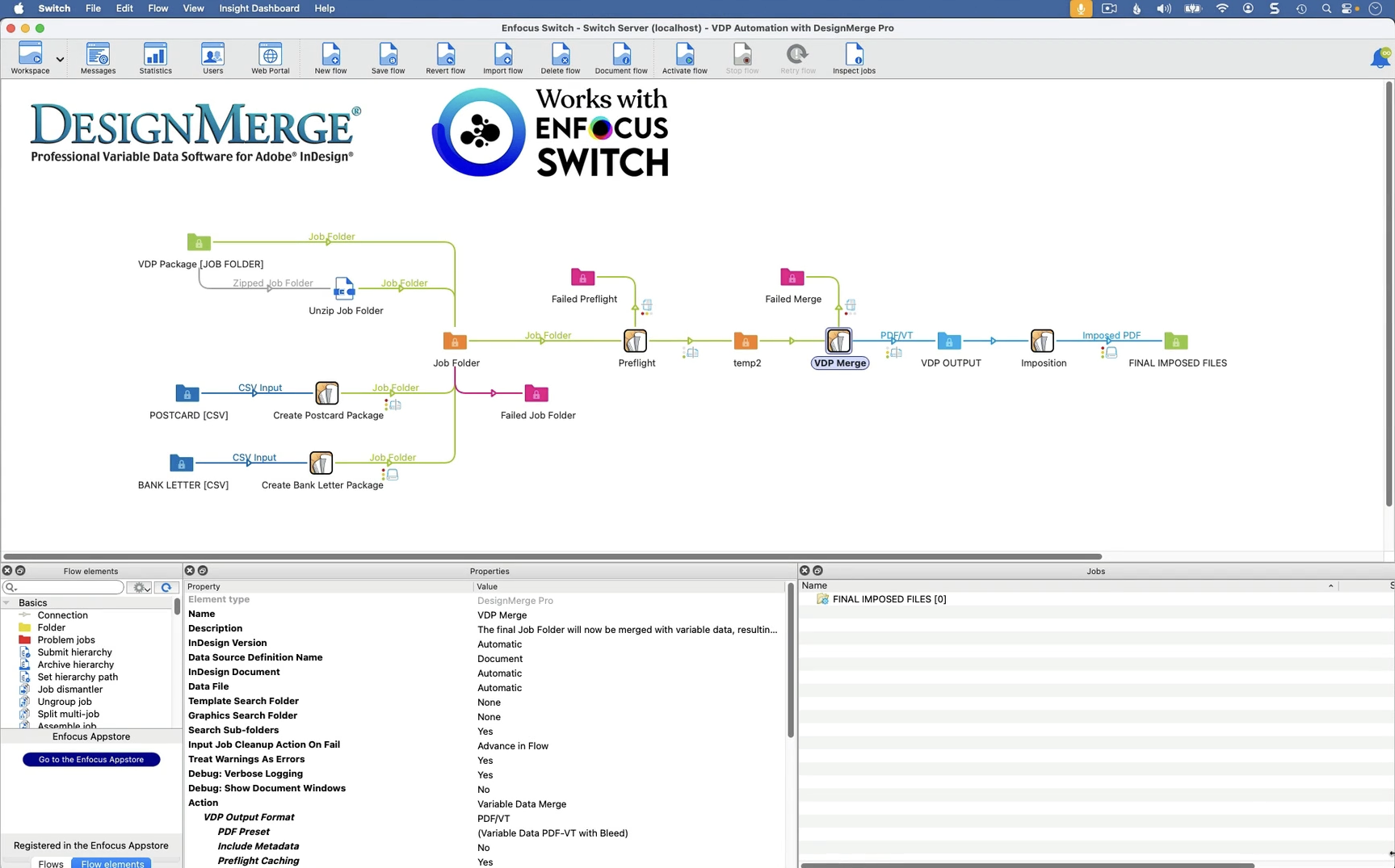Select the VDP Package job folder icon
The height and width of the screenshot is (868, 1395).
coord(199,241)
